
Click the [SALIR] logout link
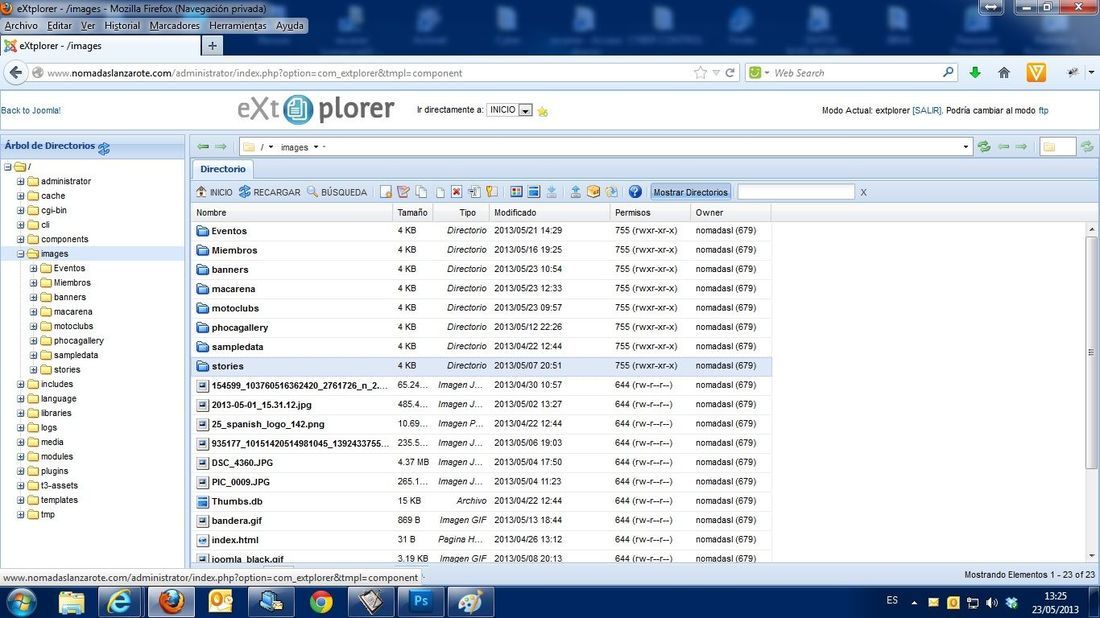tap(927, 111)
